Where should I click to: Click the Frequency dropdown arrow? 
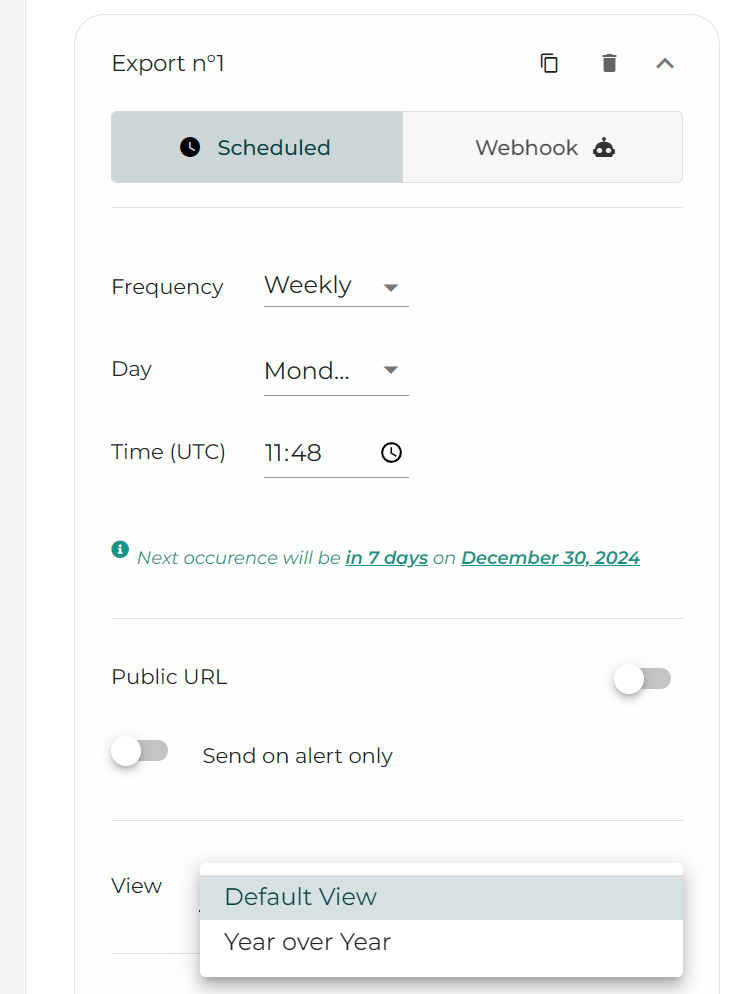tap(391, 288)
